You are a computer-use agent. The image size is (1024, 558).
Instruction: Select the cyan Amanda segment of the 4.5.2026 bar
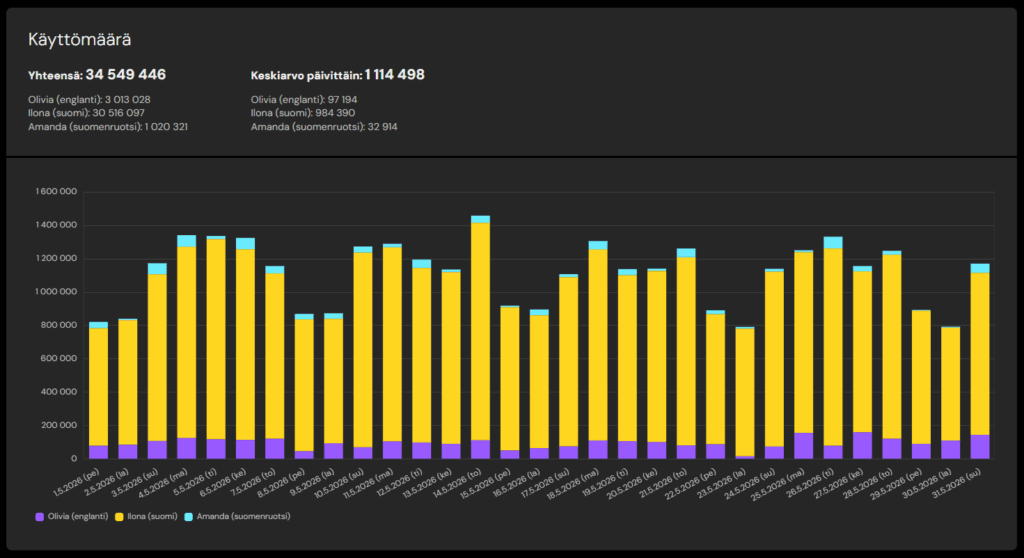(186, 241)
